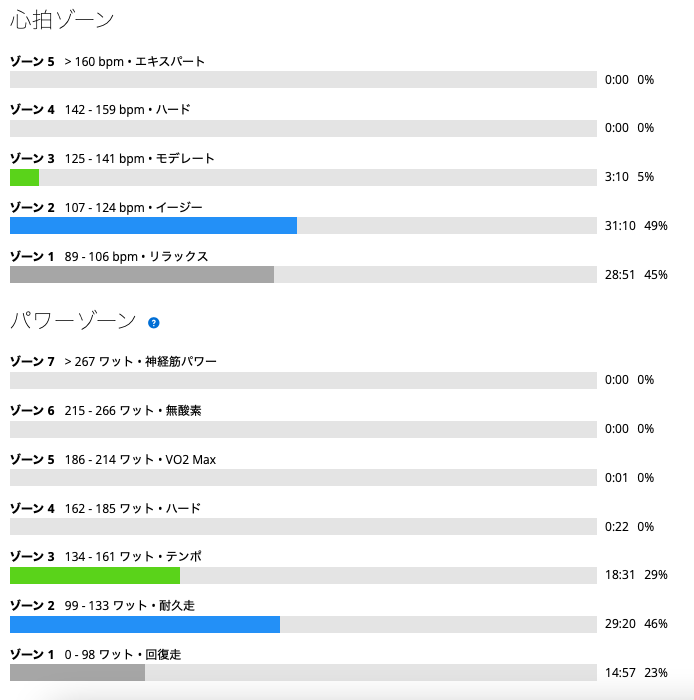The width and height of the screenshot is (694, 700).
Task: Select the ゾーン 5 >160 bpm label
Action: click(x=108, y=61)
